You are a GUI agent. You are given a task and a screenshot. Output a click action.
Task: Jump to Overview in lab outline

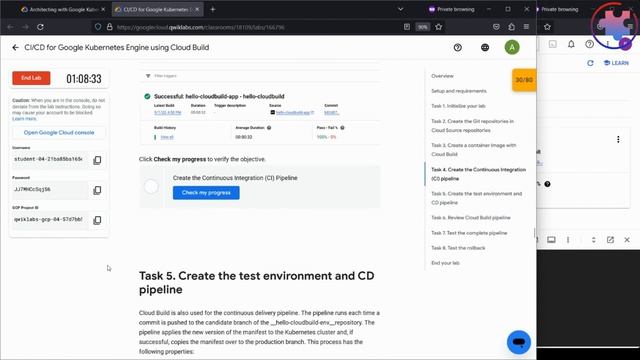click(442, 76)
